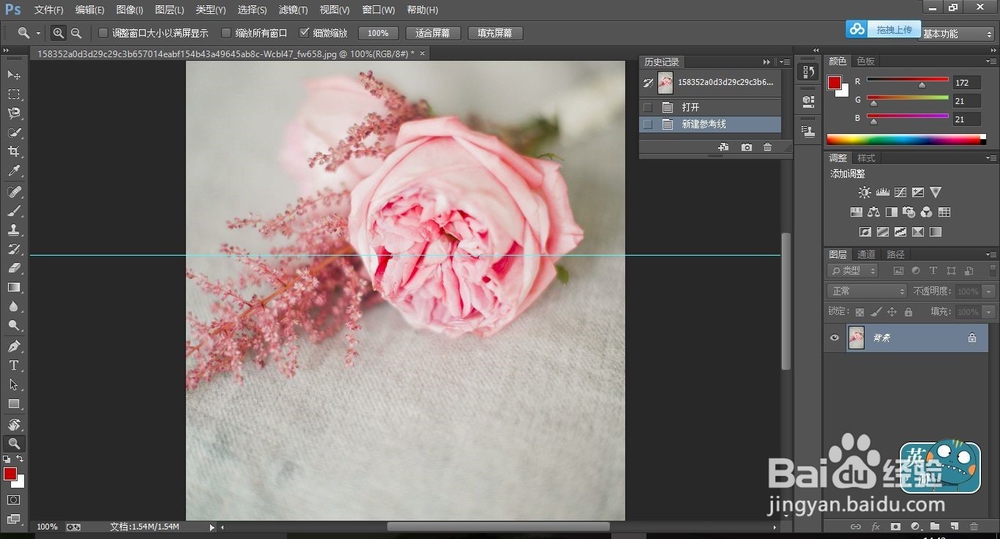This screenshot has height=539, width=1000.
Task: Create new snapshot in History panel
Action: pos(746,147)
